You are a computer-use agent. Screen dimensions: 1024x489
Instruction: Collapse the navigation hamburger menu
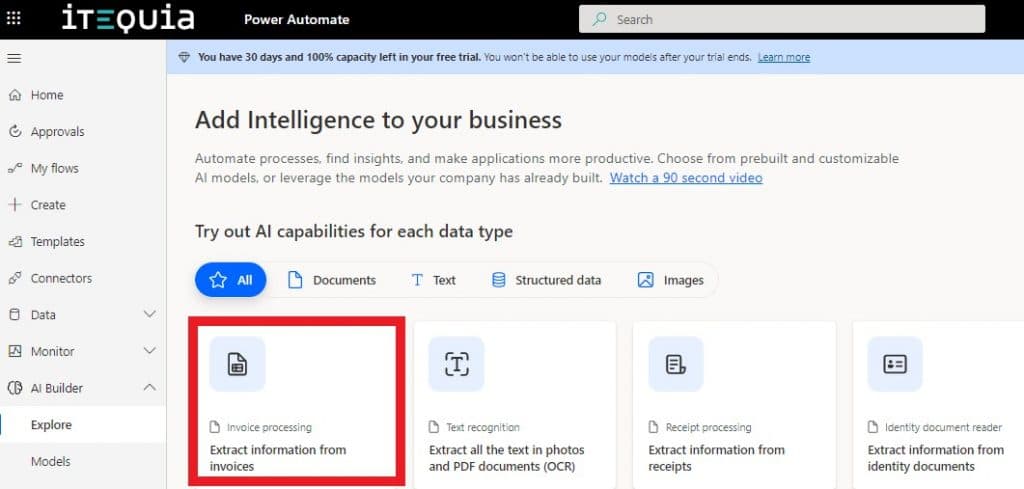(x=14, y=59)
